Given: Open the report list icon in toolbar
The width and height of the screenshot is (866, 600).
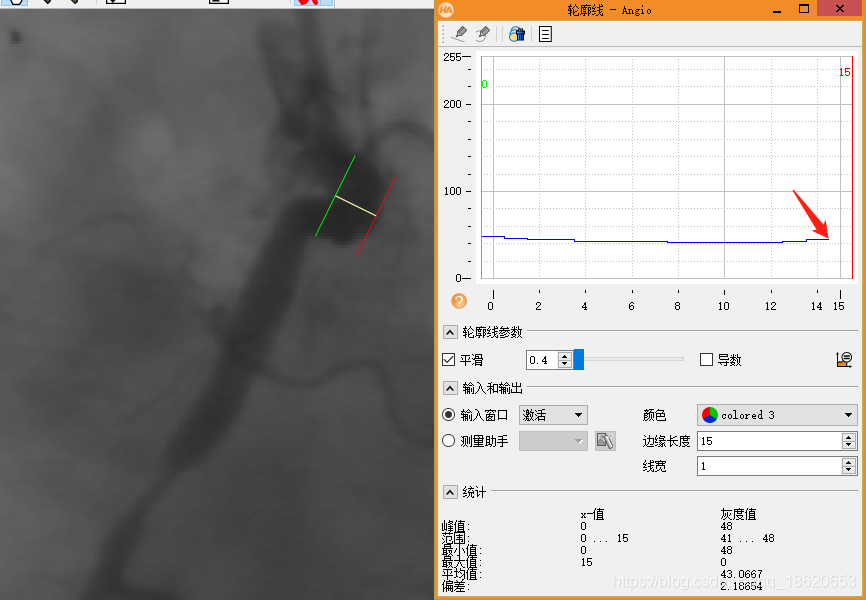Looking at the screenshot, I should pos(543,33).
